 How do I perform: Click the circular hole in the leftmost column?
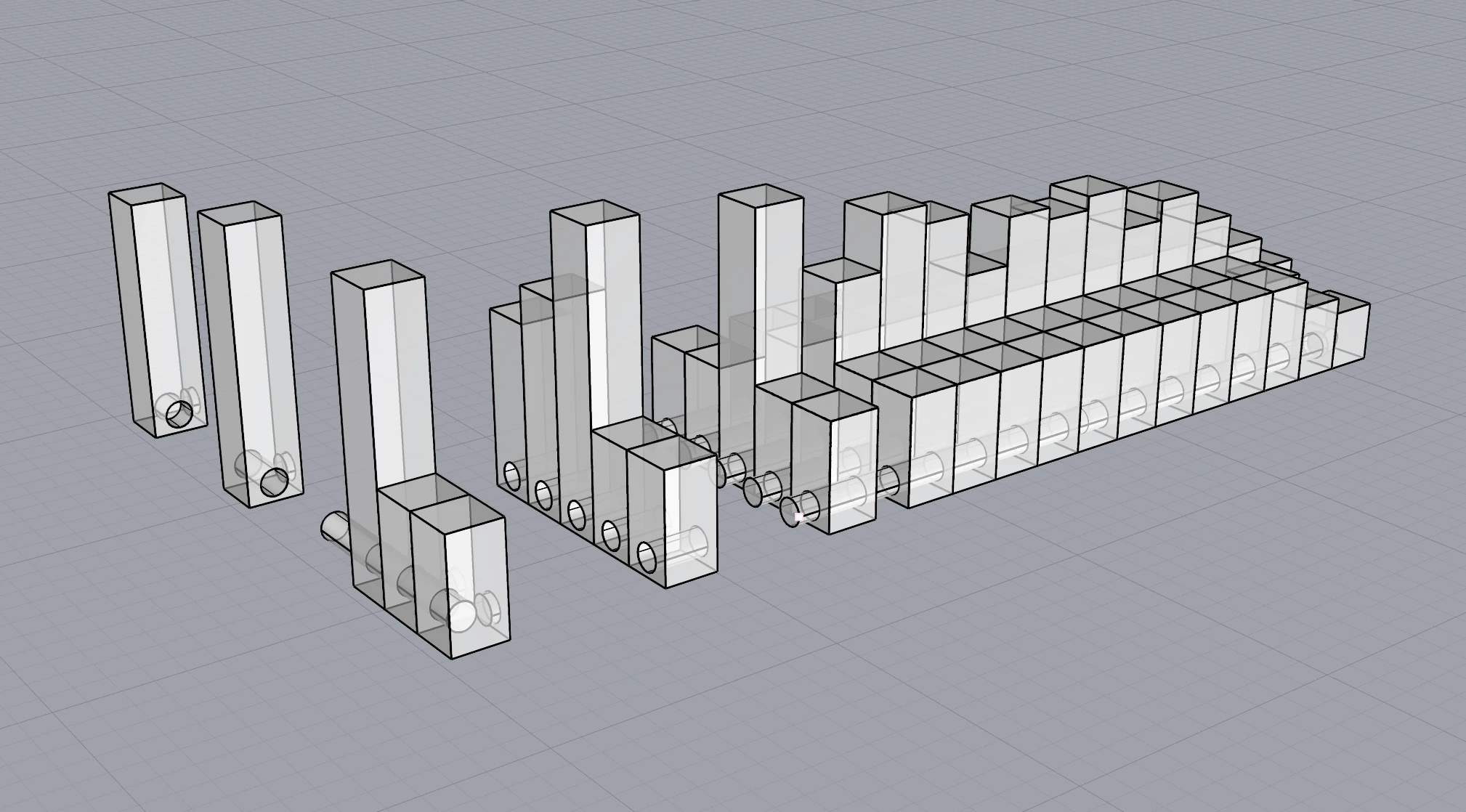point(179,414)
